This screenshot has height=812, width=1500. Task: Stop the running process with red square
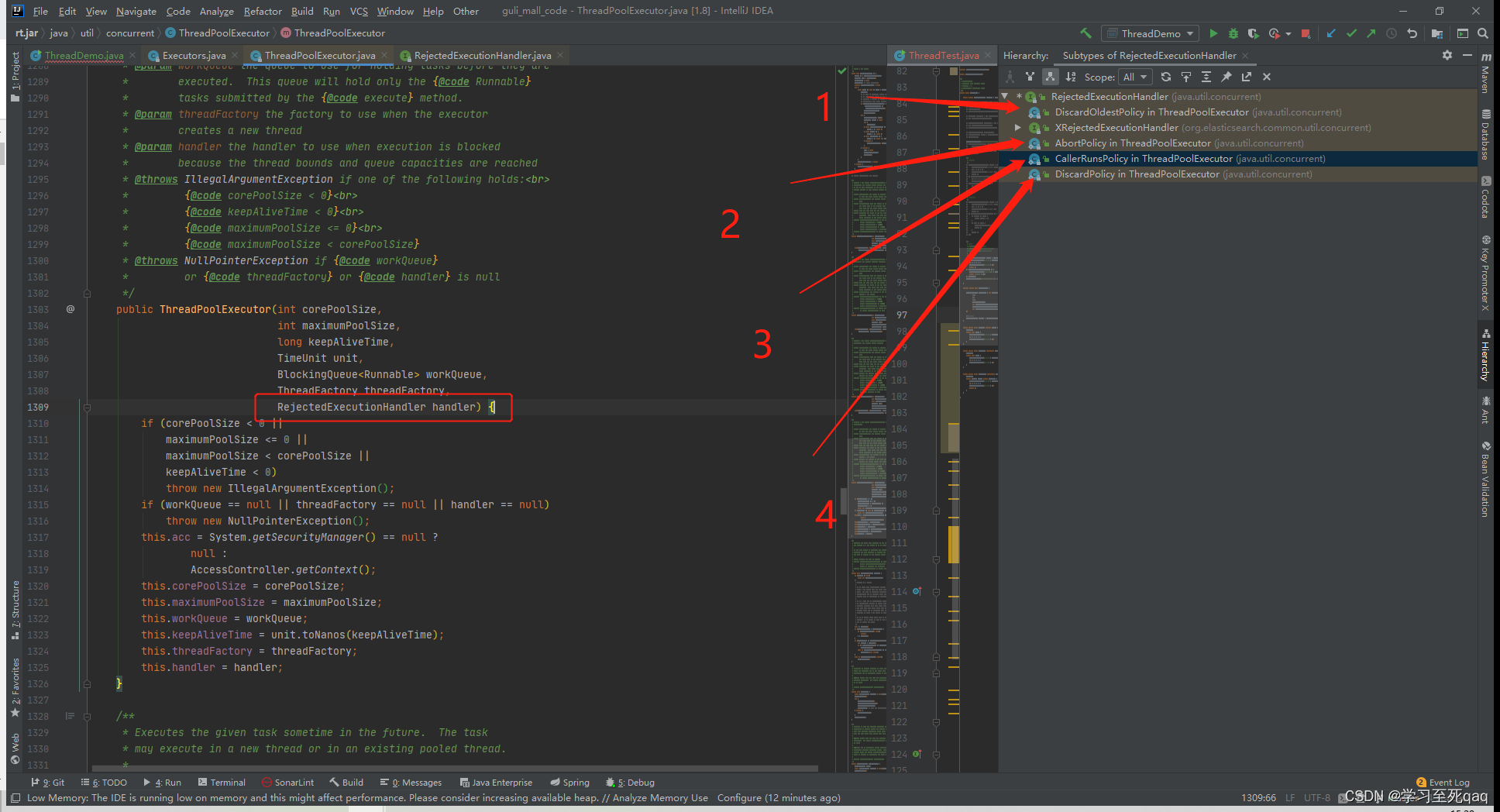1306,33
